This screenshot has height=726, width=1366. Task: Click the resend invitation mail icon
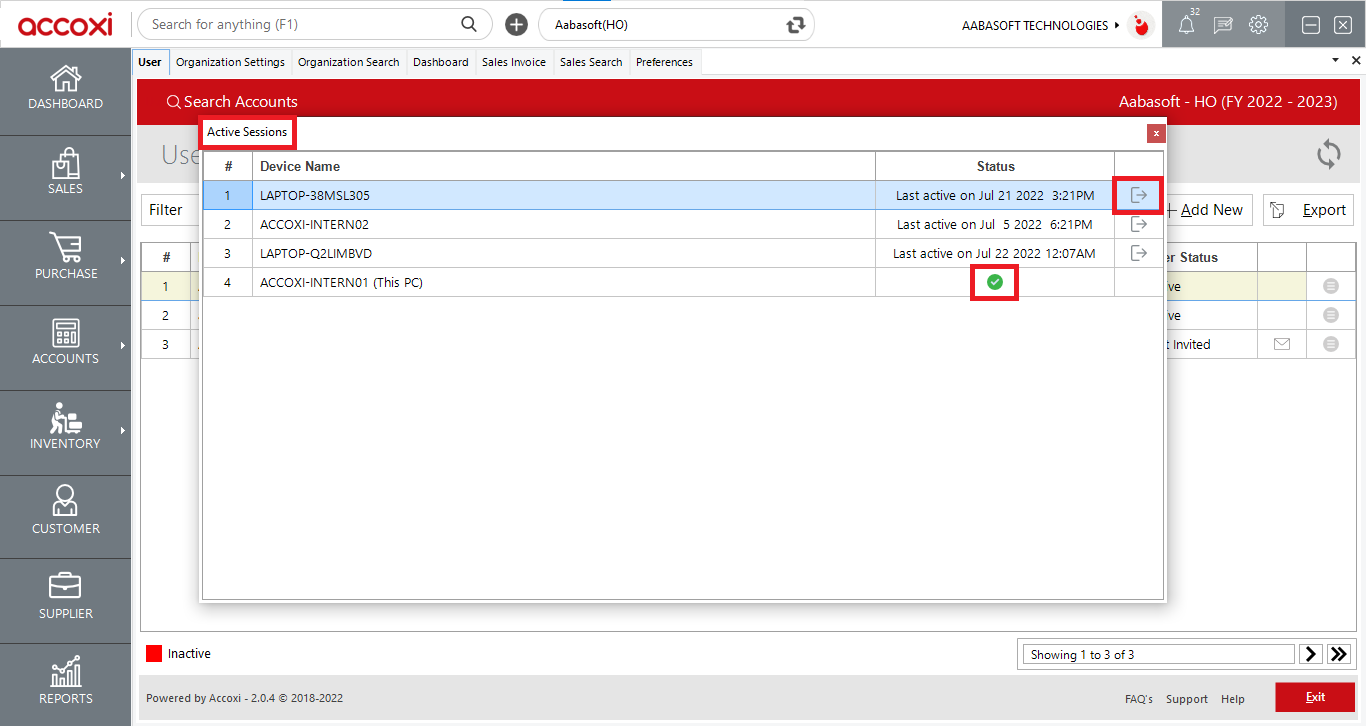point(1282,344)
